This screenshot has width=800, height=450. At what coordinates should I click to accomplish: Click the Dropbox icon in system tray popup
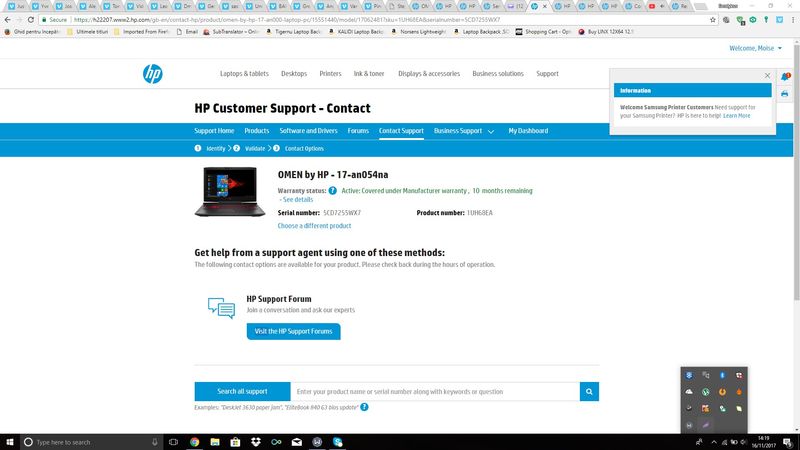[x=689, y=375]
